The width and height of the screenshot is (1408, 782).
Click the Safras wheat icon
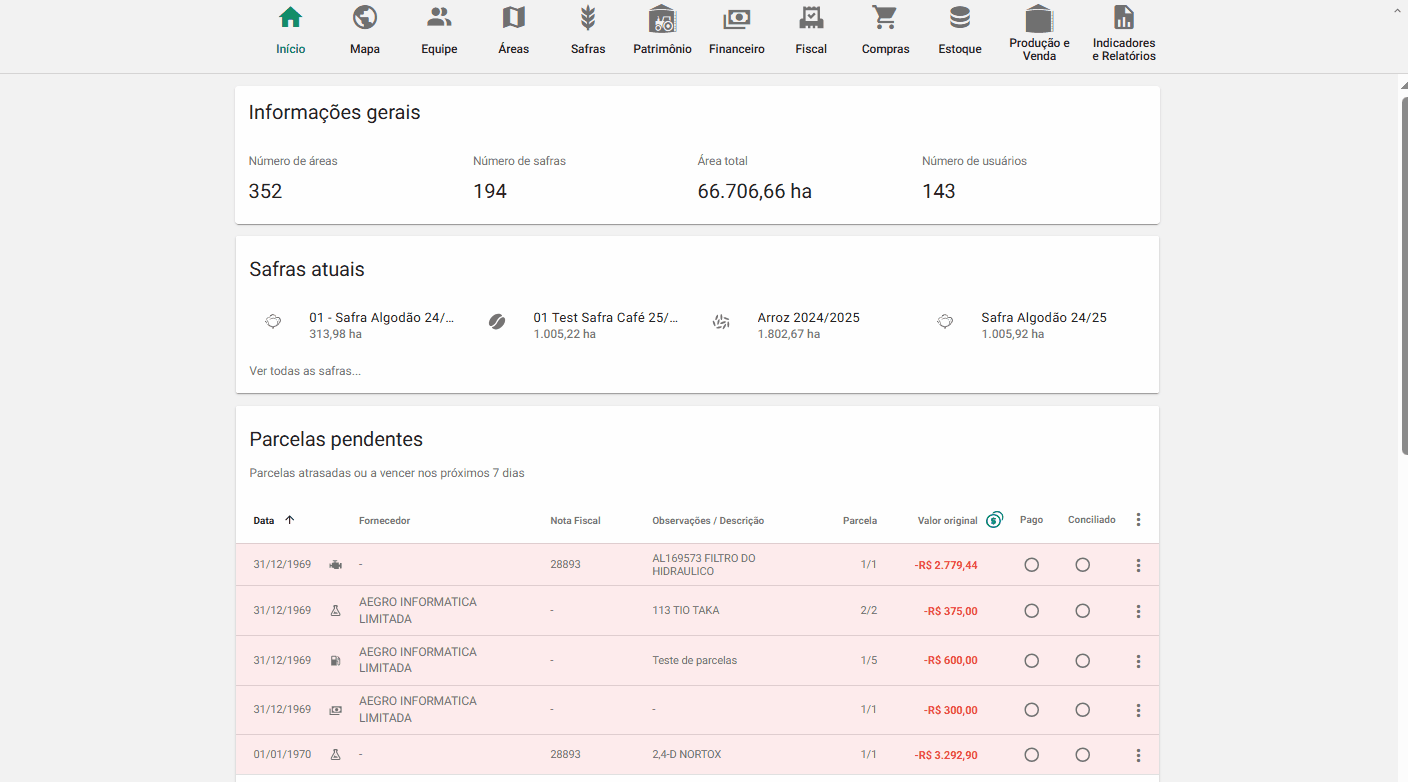[588, 18]
